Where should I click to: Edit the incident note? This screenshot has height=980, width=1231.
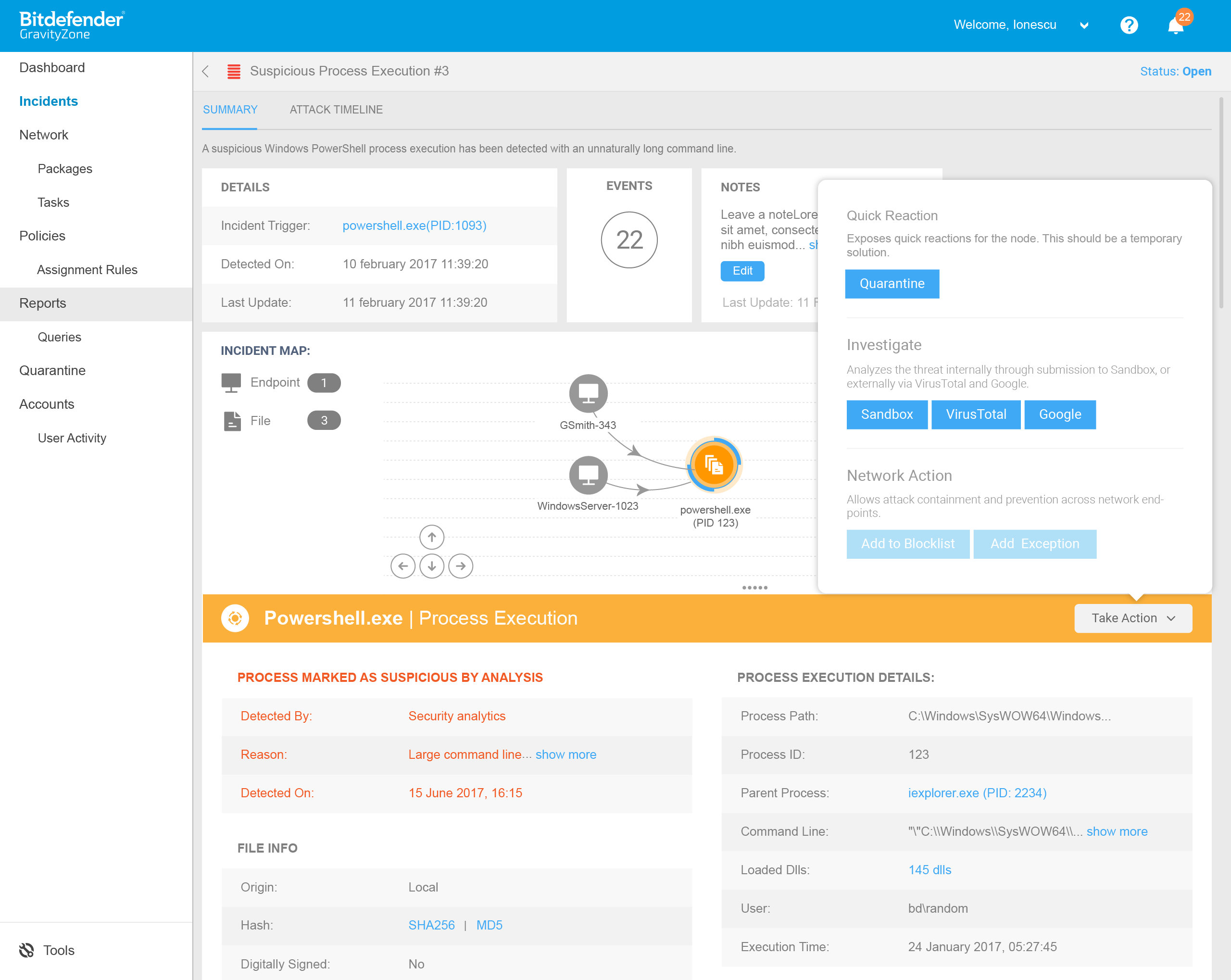pyautogui.click(x=742, y=271)
